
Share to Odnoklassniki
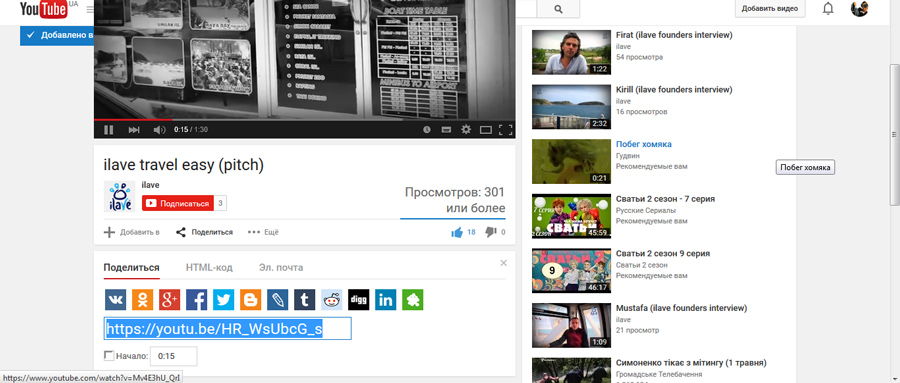142,300
